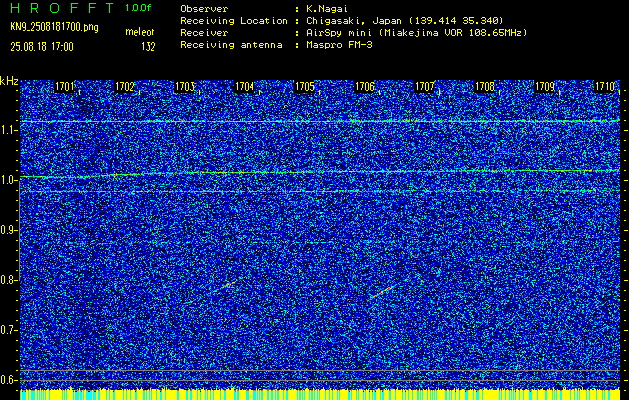Click time marker 1709
The width and height of the screenshot is (629, 400).
[545, 86]
